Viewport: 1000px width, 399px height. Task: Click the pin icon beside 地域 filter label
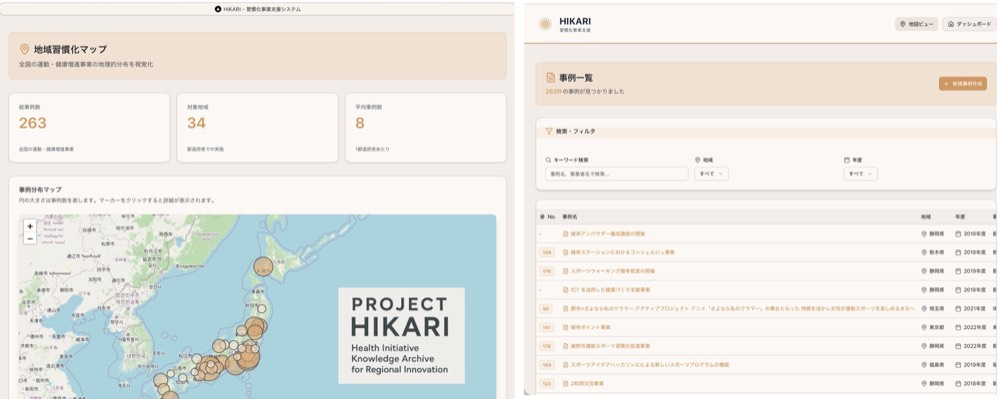(697, 160)
